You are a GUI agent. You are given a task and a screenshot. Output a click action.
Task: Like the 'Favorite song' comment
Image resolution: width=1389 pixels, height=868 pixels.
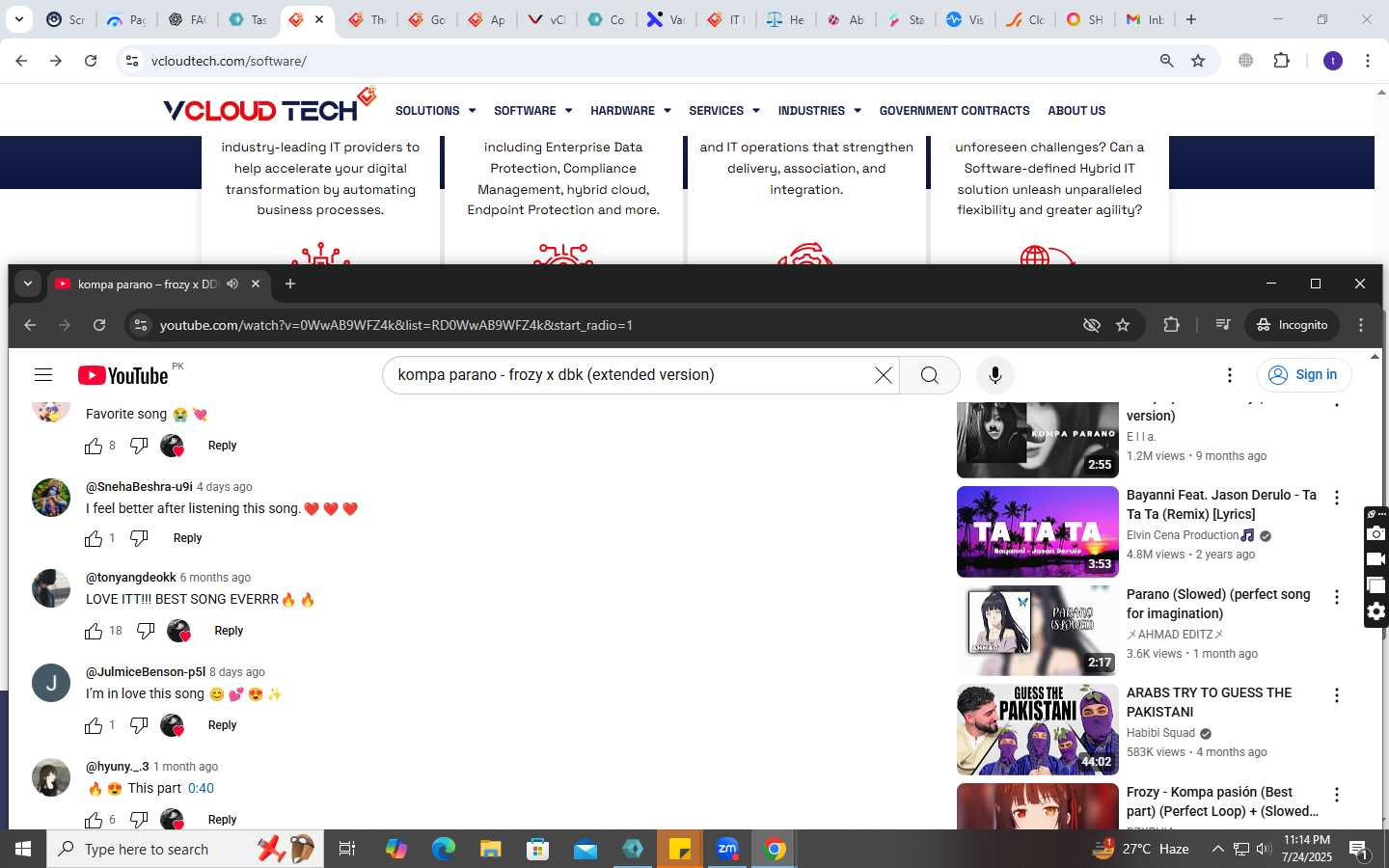coord(94,446)
